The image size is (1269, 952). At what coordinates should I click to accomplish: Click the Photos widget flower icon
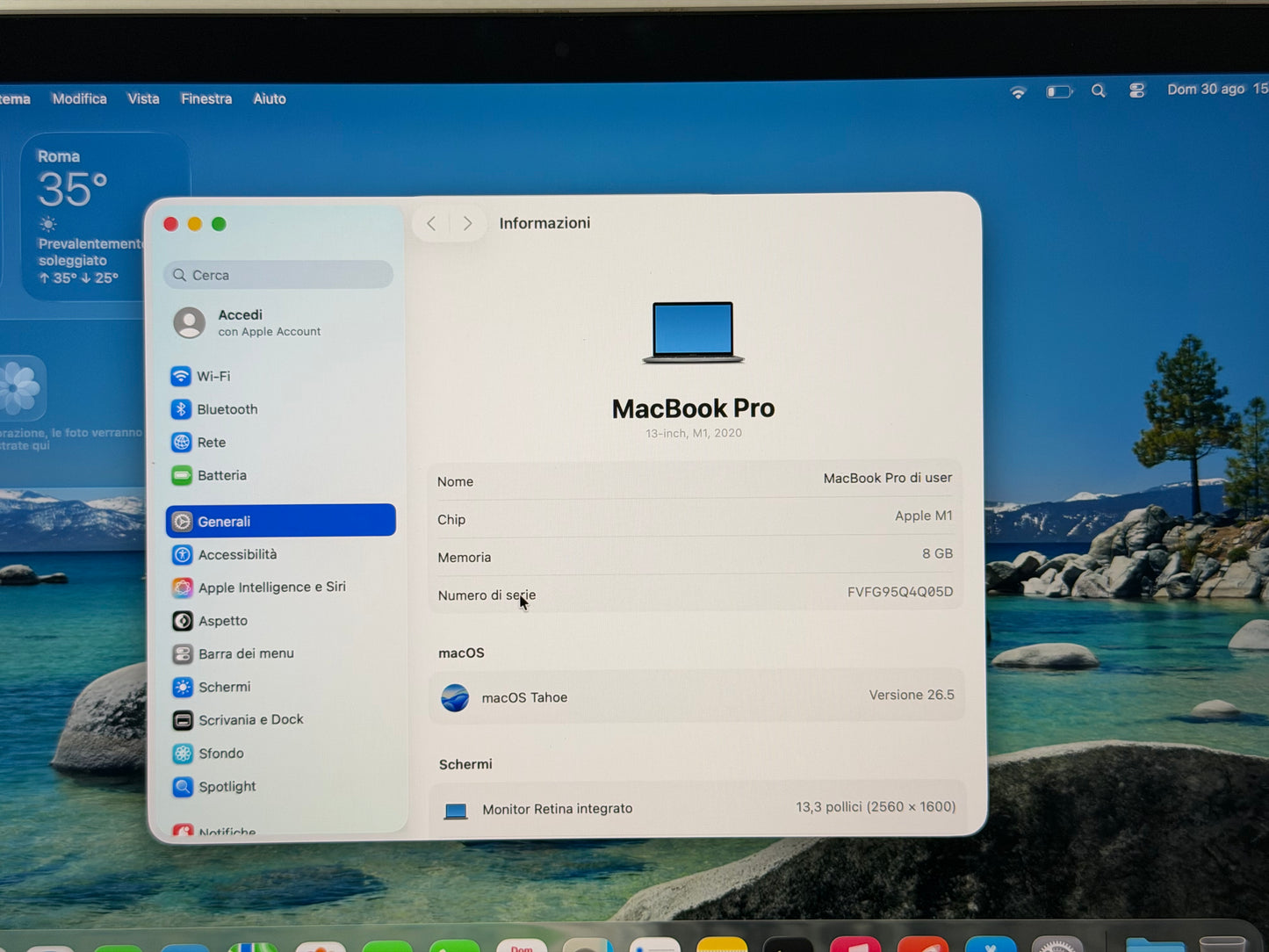20,387
